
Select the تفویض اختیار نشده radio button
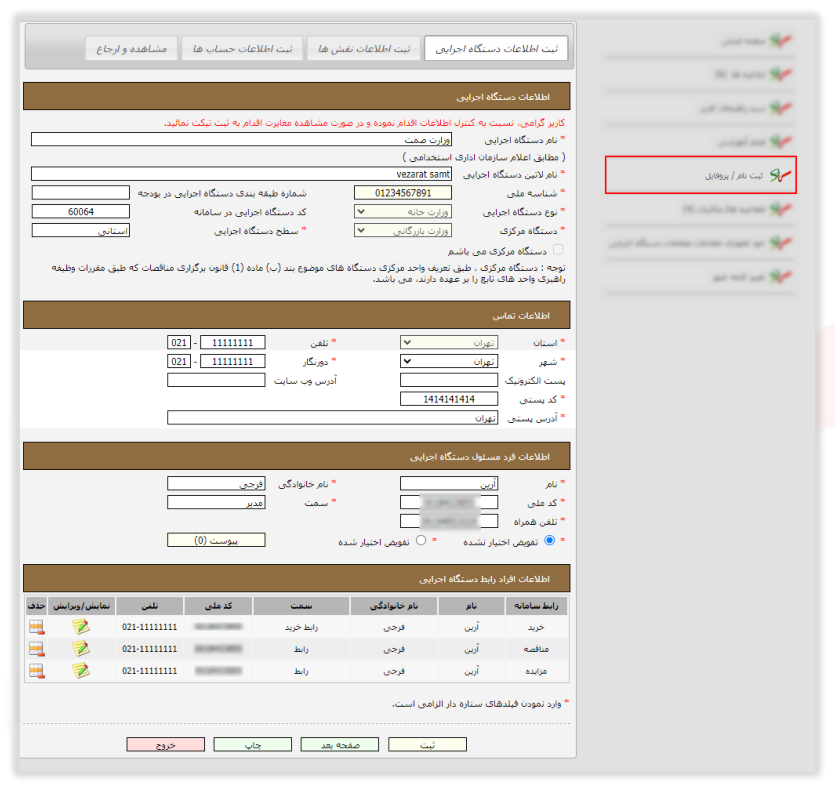click(550, 540)
